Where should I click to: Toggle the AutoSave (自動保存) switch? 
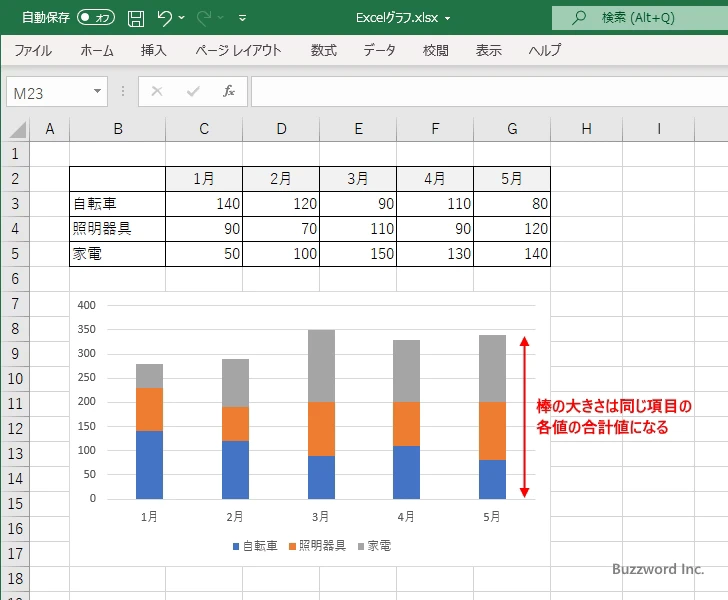point(96,18)
